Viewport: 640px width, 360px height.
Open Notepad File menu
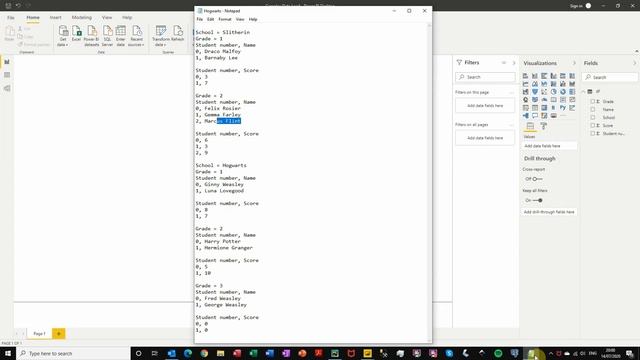coord(200,19)
